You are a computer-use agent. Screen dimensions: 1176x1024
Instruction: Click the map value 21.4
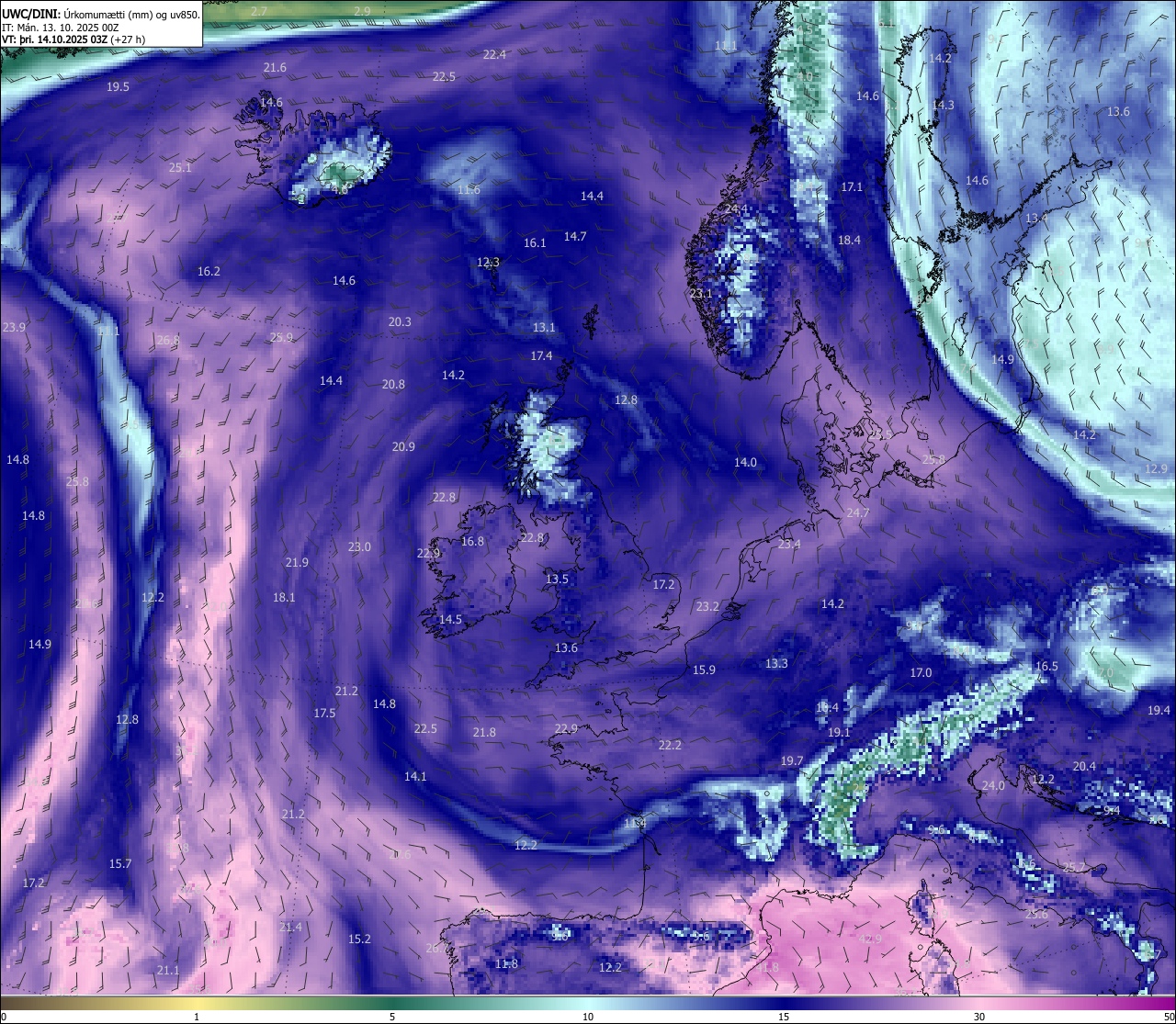click(290, 928)
